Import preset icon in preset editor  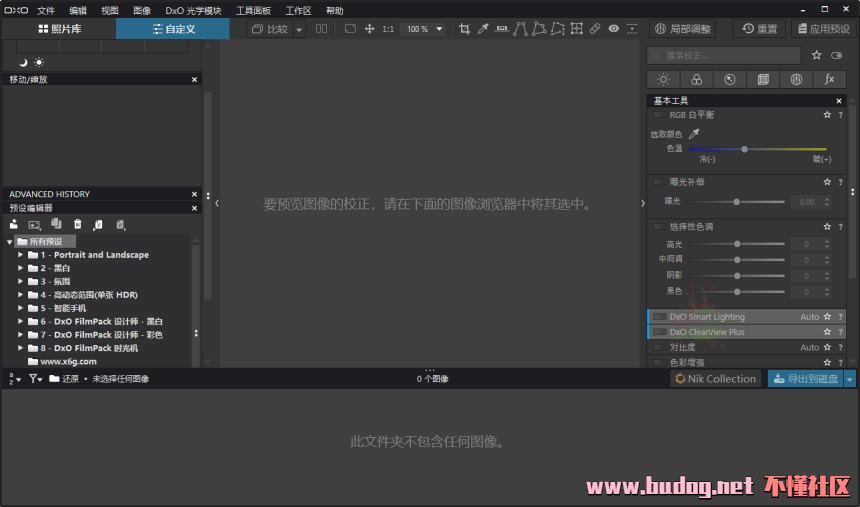click(x=14, y=224)
